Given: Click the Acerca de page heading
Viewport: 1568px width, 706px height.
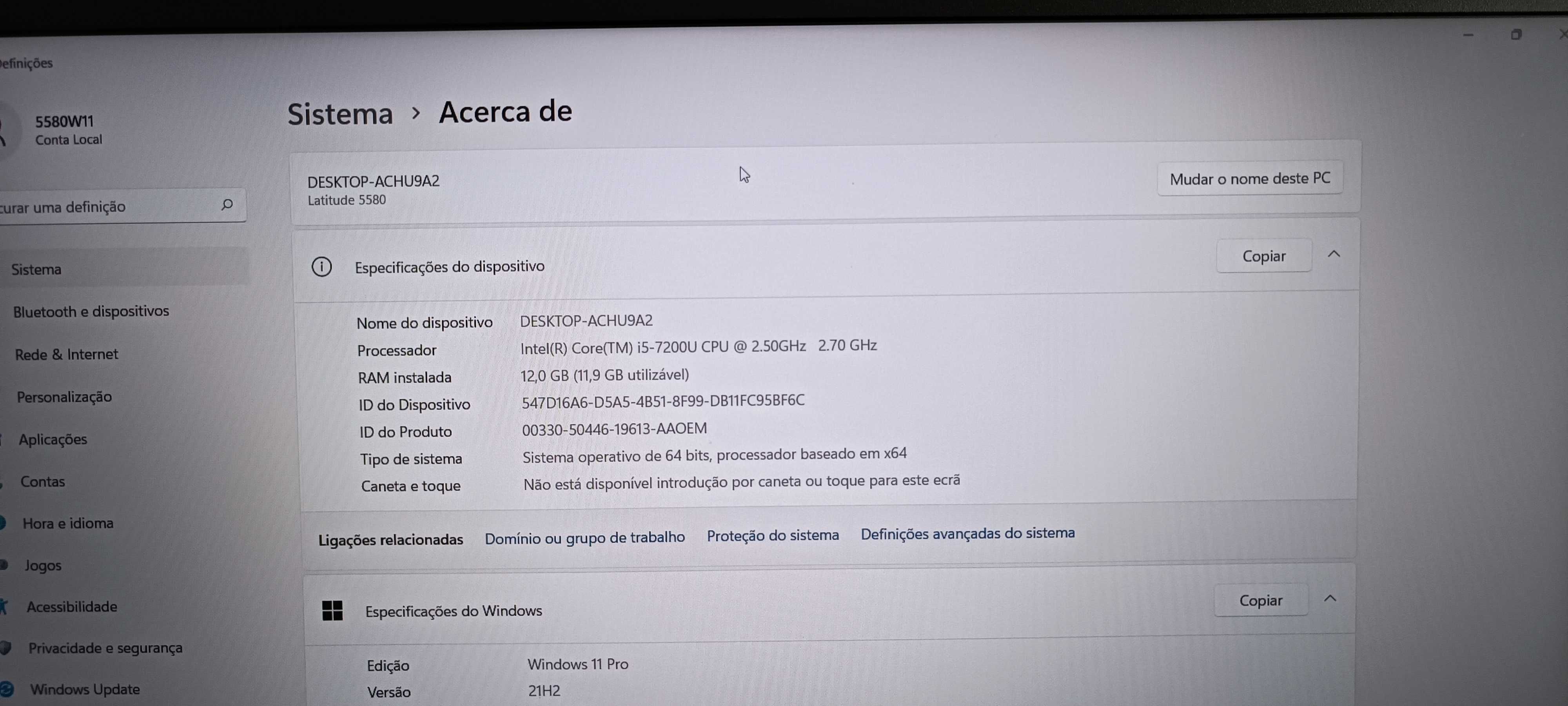Looking at the screenshot, I should pos(505,111).
